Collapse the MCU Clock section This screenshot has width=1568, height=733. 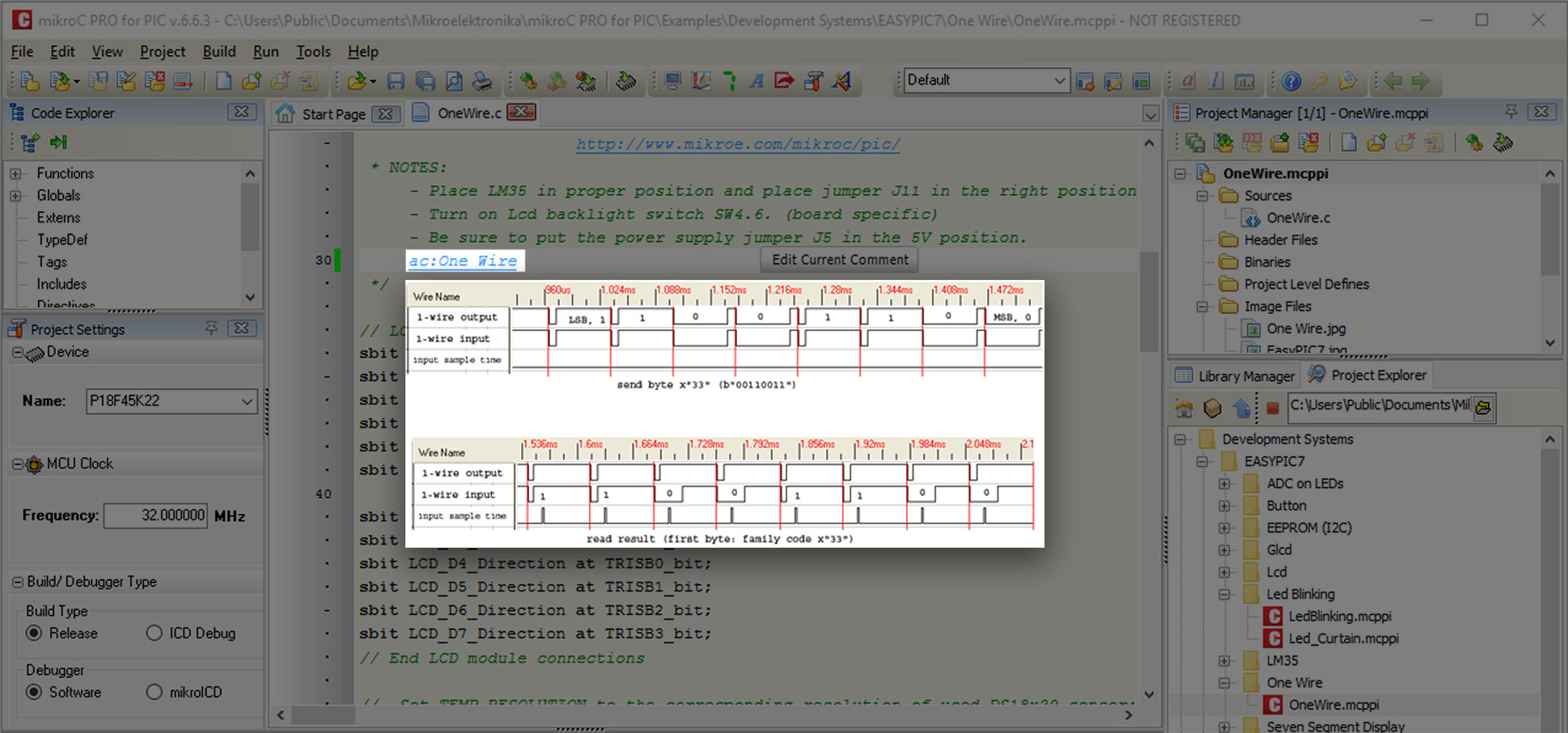click(17, 464)
